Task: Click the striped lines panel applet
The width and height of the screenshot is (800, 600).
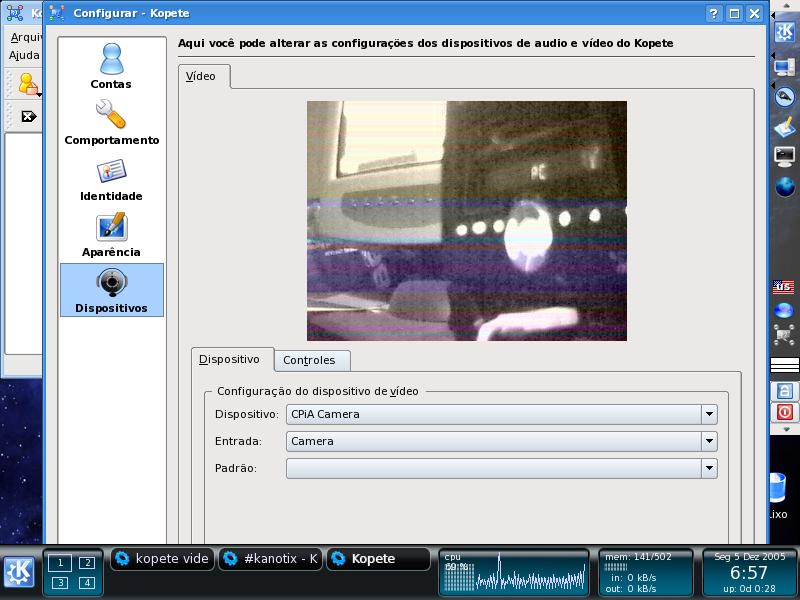Action: point(785,364)
